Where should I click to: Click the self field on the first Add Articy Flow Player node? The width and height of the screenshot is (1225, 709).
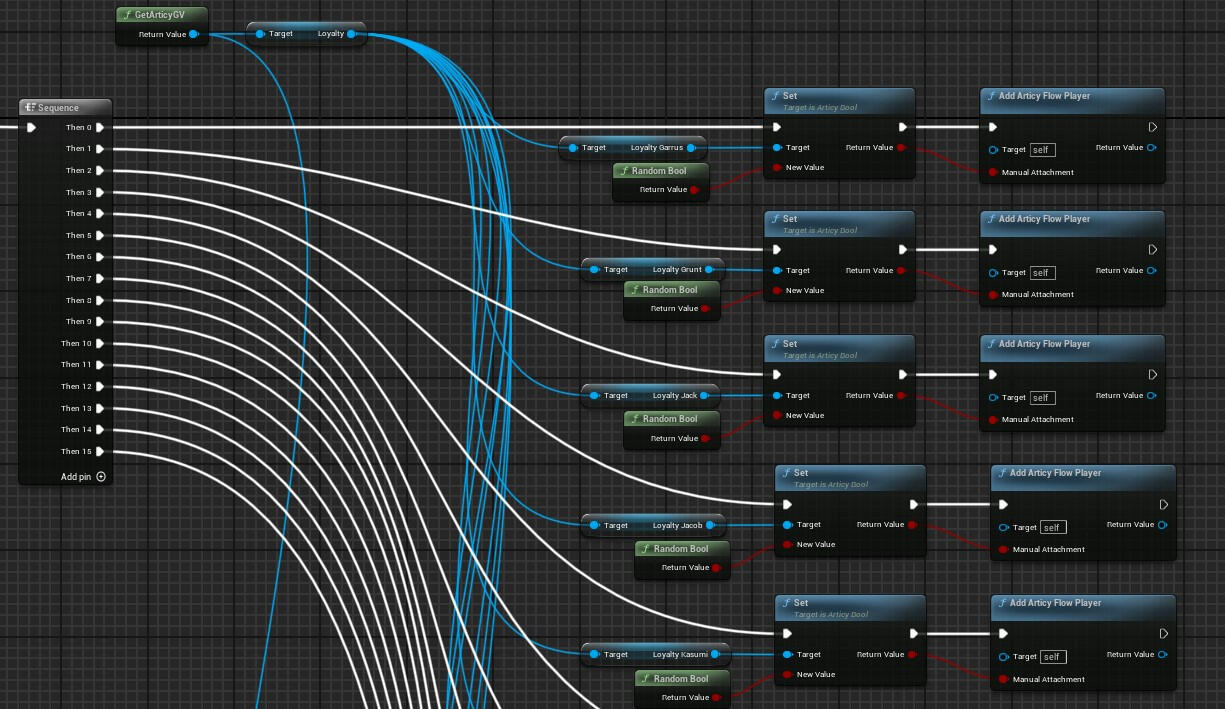tap(1043, 150)
